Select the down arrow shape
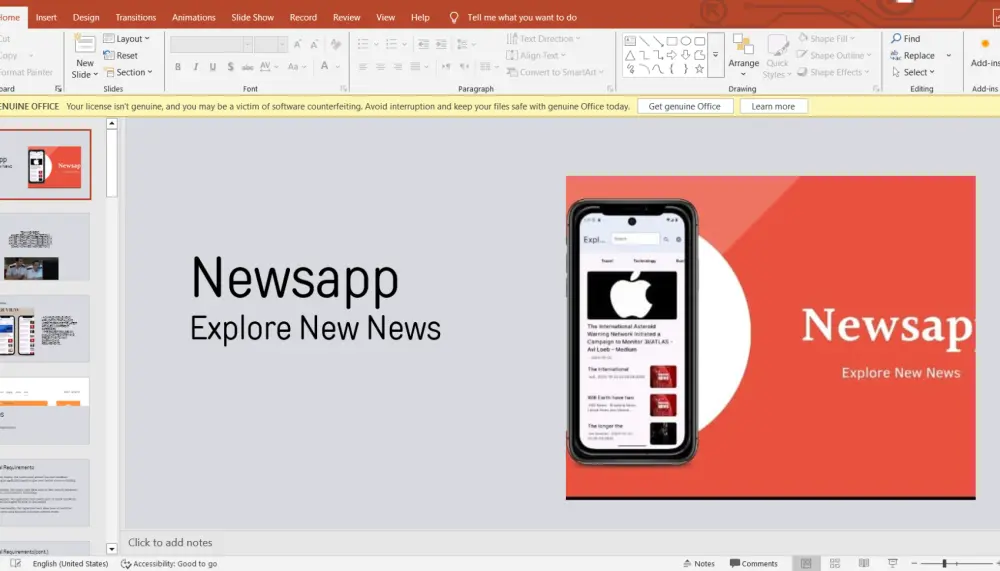The width and height of the screenshot is (1000, 571). (x=686, y=56)
